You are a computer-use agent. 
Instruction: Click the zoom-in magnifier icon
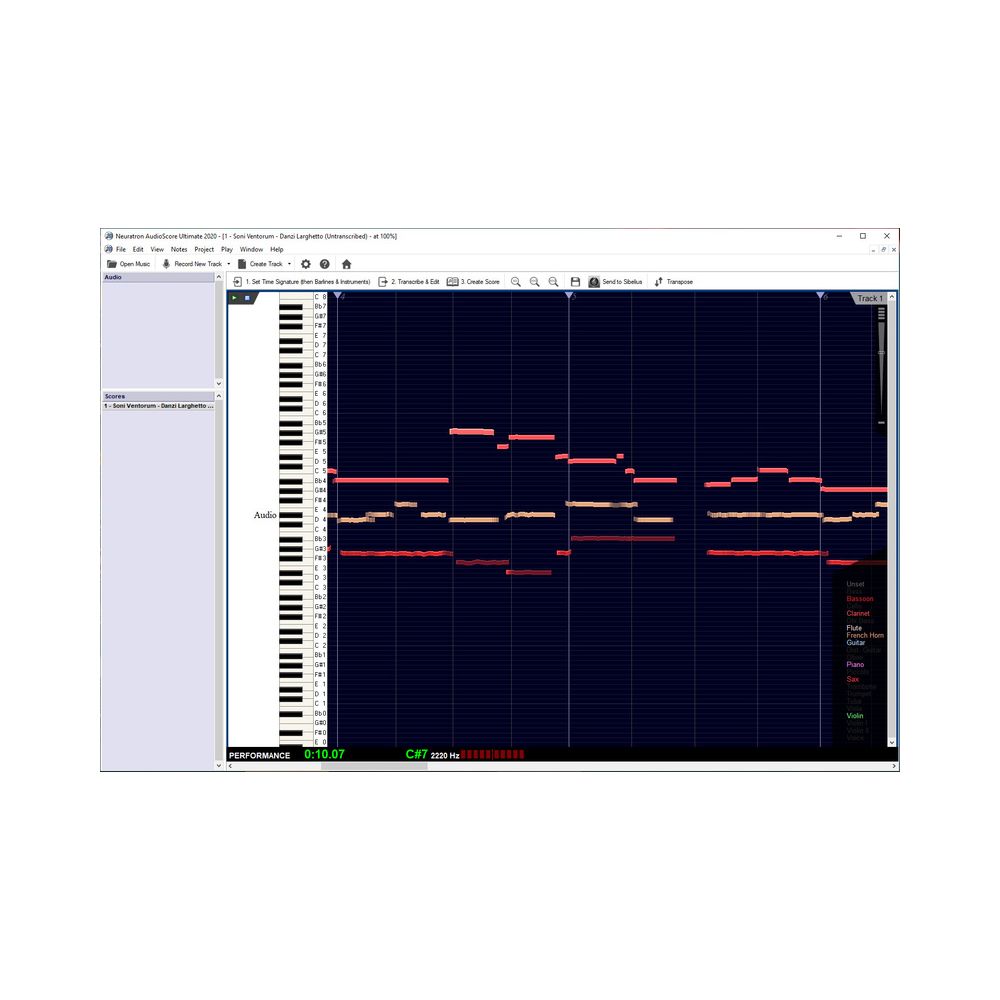(x=516, y=281)
